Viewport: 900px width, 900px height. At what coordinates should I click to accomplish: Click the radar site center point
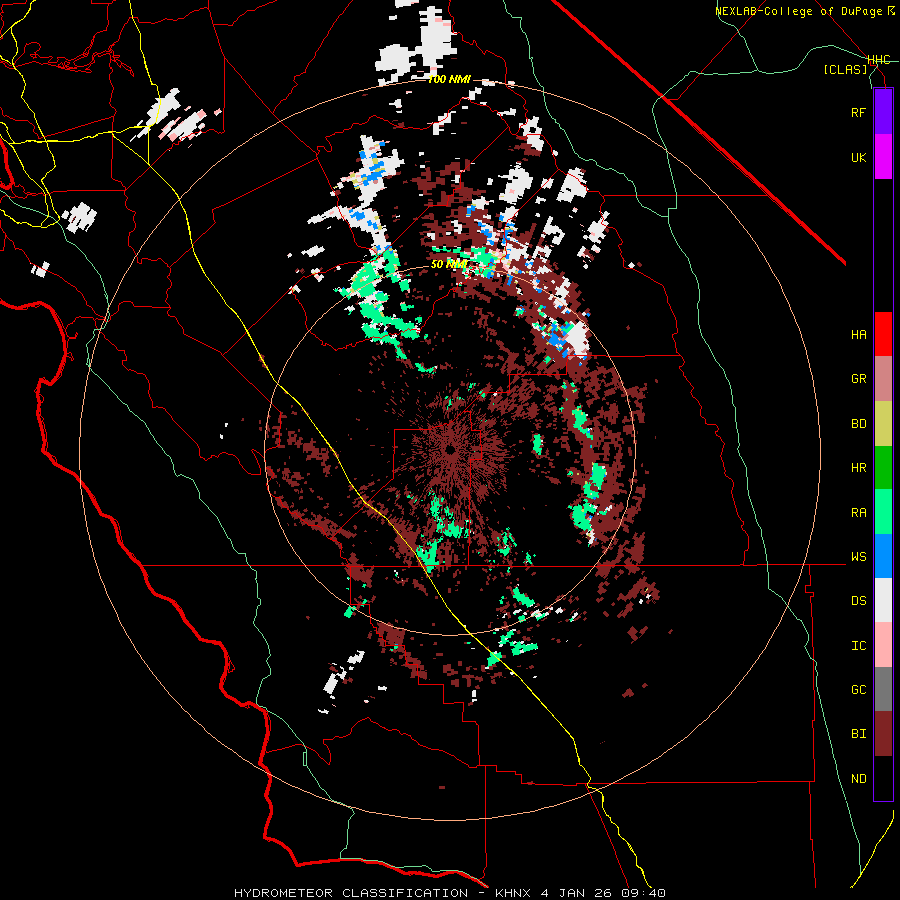[x=450, y=449]
